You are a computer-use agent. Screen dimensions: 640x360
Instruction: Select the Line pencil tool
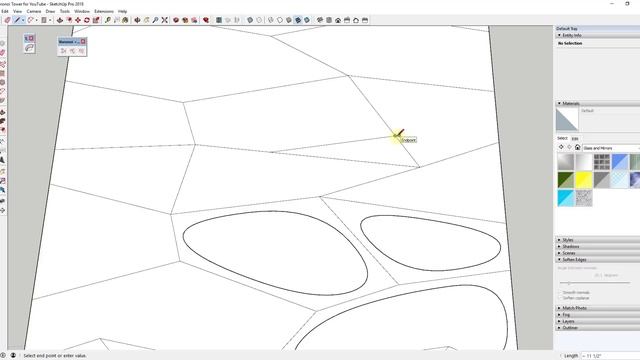point(17,20)
